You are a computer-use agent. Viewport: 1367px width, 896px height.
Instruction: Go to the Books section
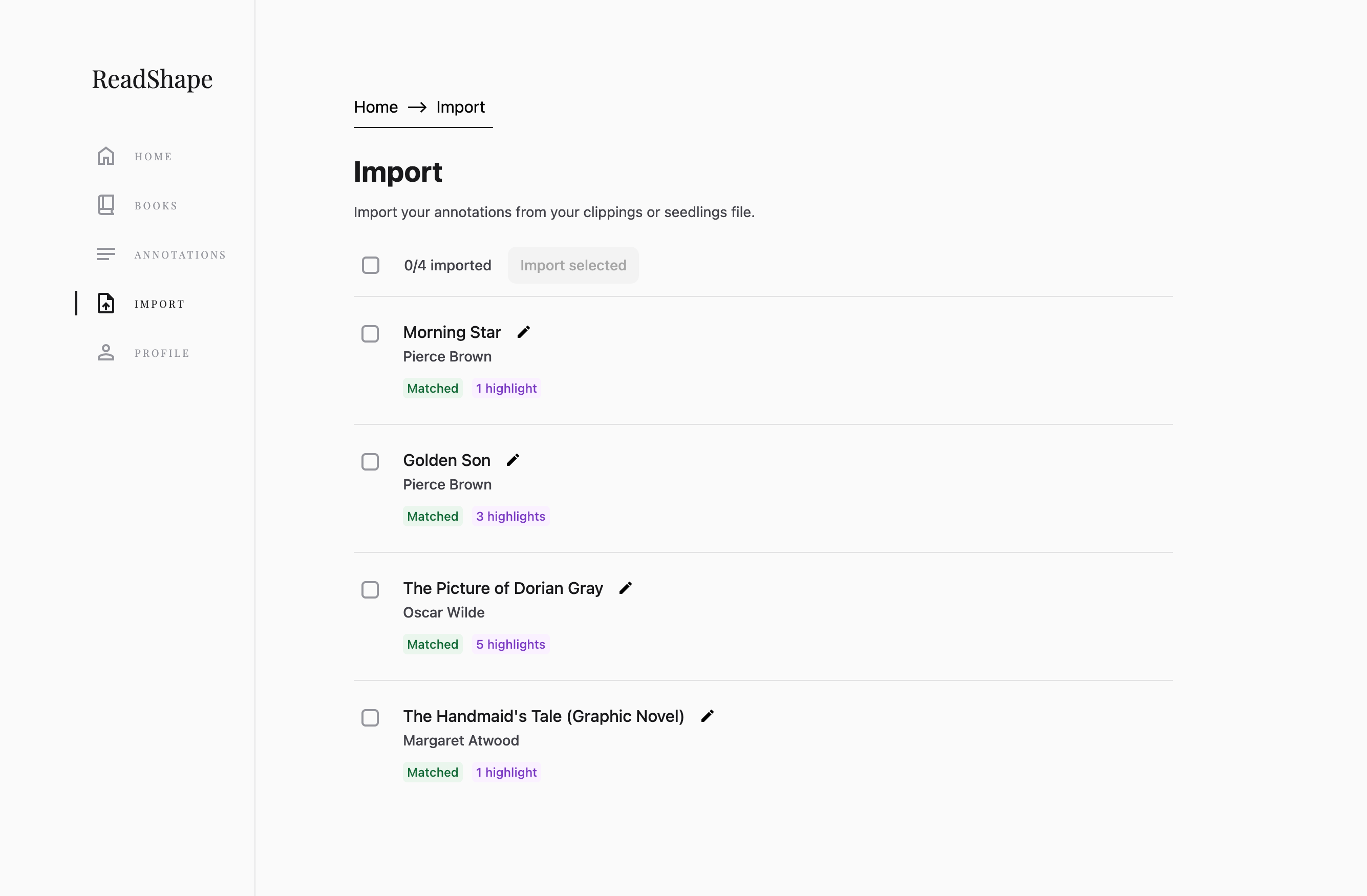156,206
